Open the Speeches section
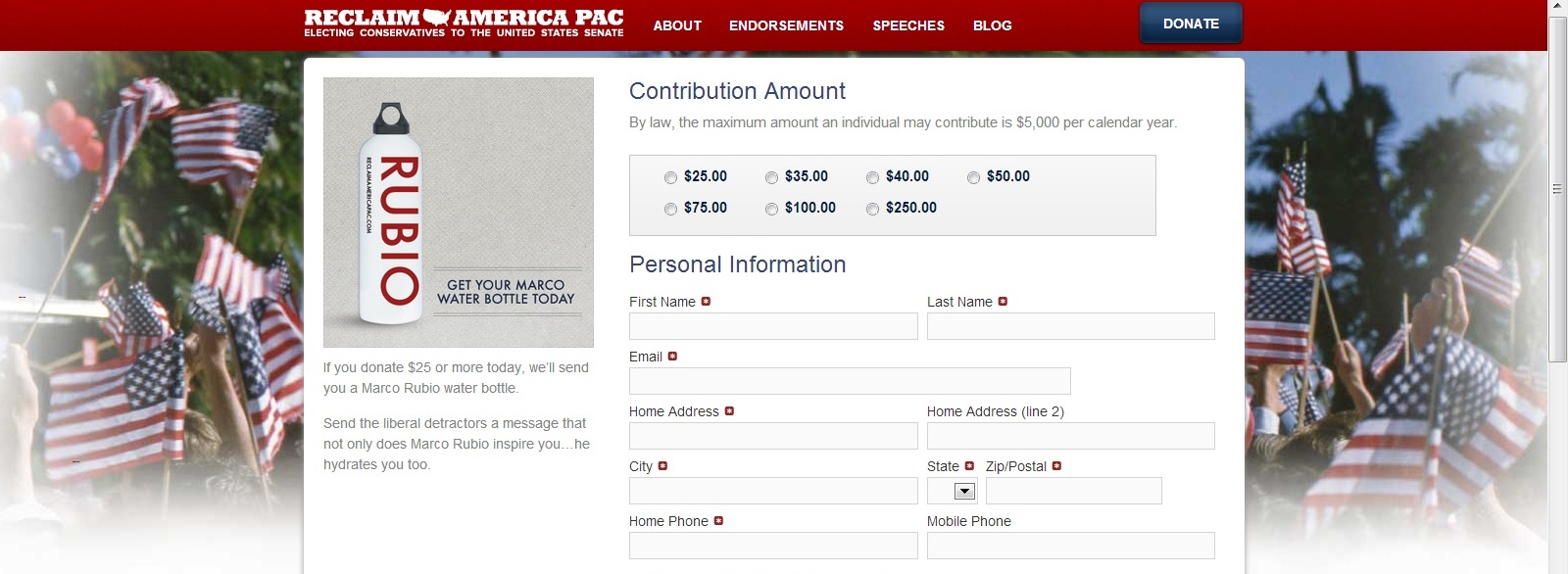1568x574 pixels. (x=908, y=25)
